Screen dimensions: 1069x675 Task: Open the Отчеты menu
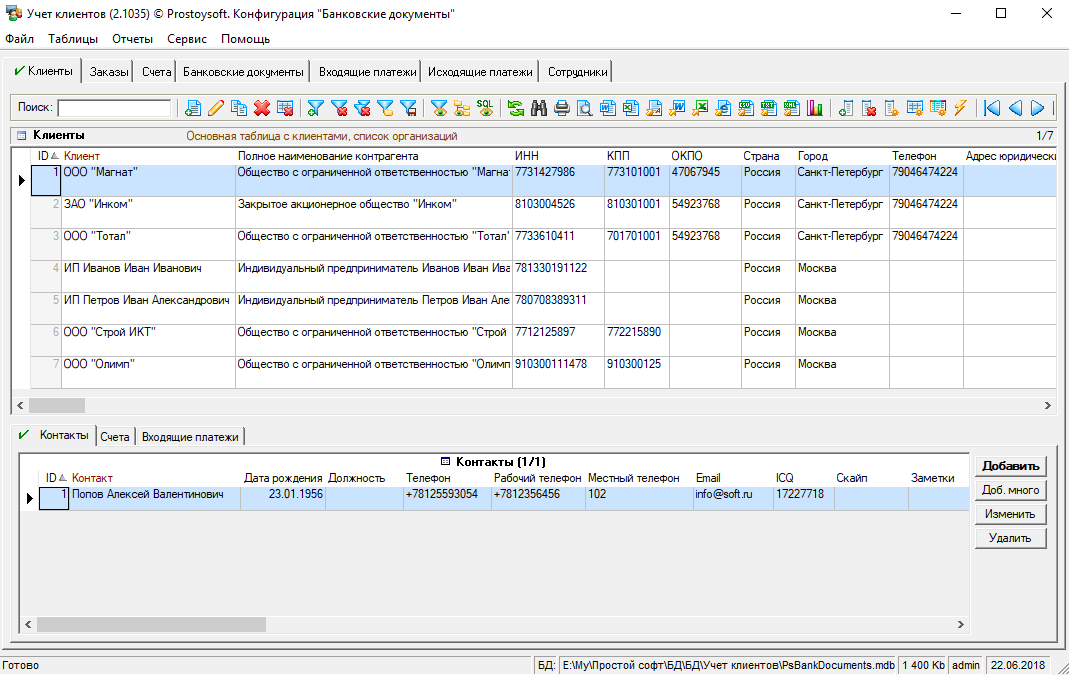click(132, 39)
